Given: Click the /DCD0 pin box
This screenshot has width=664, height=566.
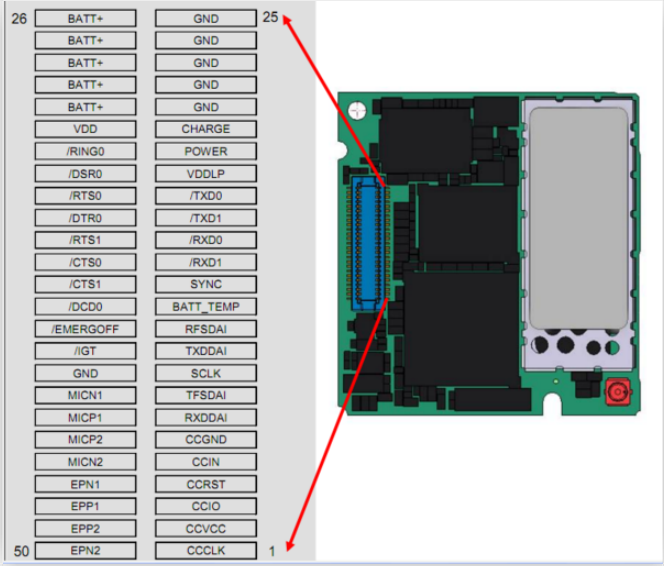Looking at the screenshot, I should click(x=86, y=306).
